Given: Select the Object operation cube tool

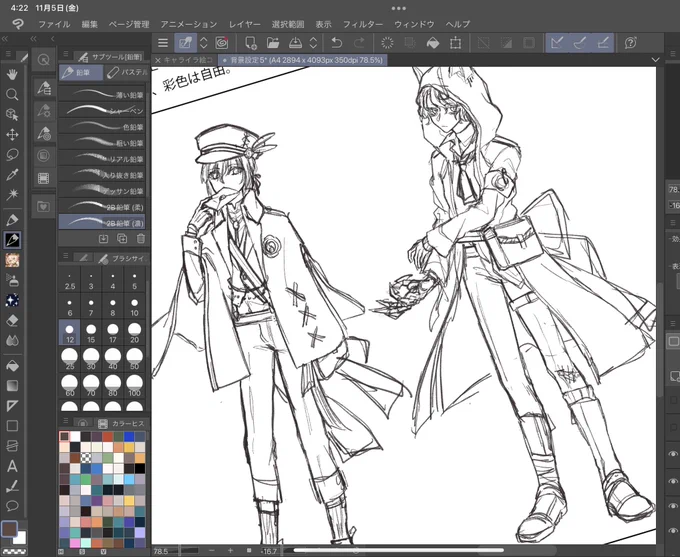Looking at the screenshot, I should (12, 115).
